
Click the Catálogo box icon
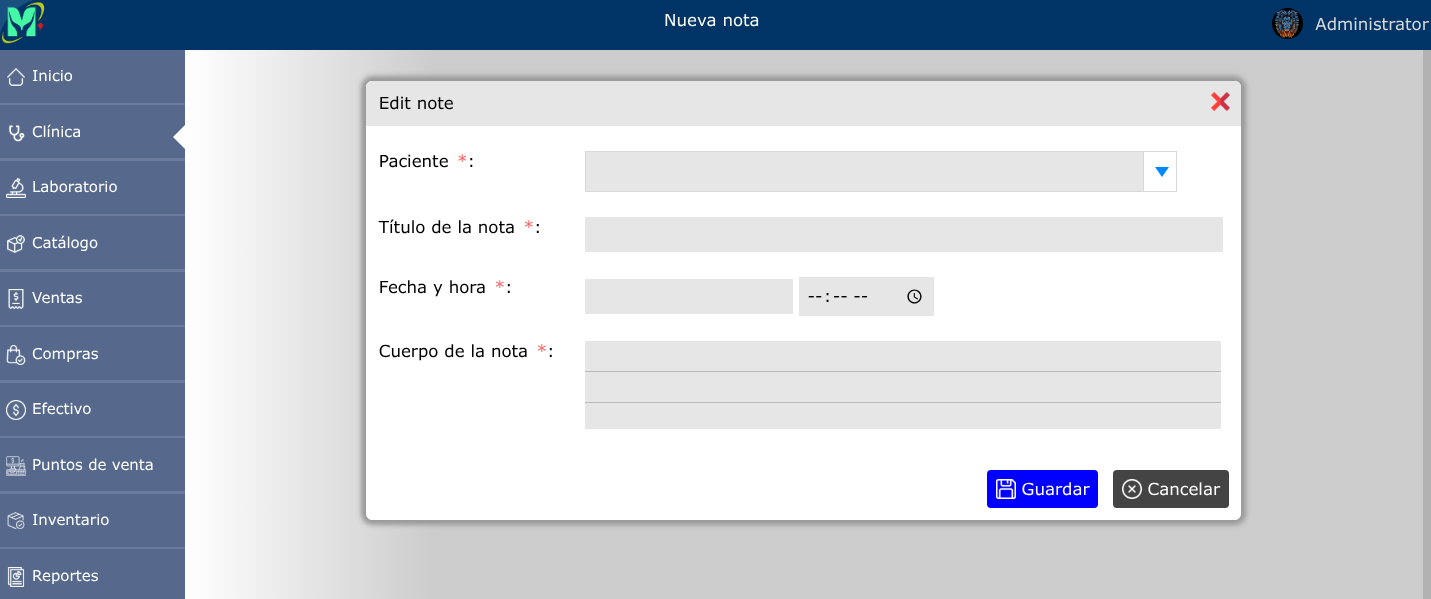coord(16,244)
